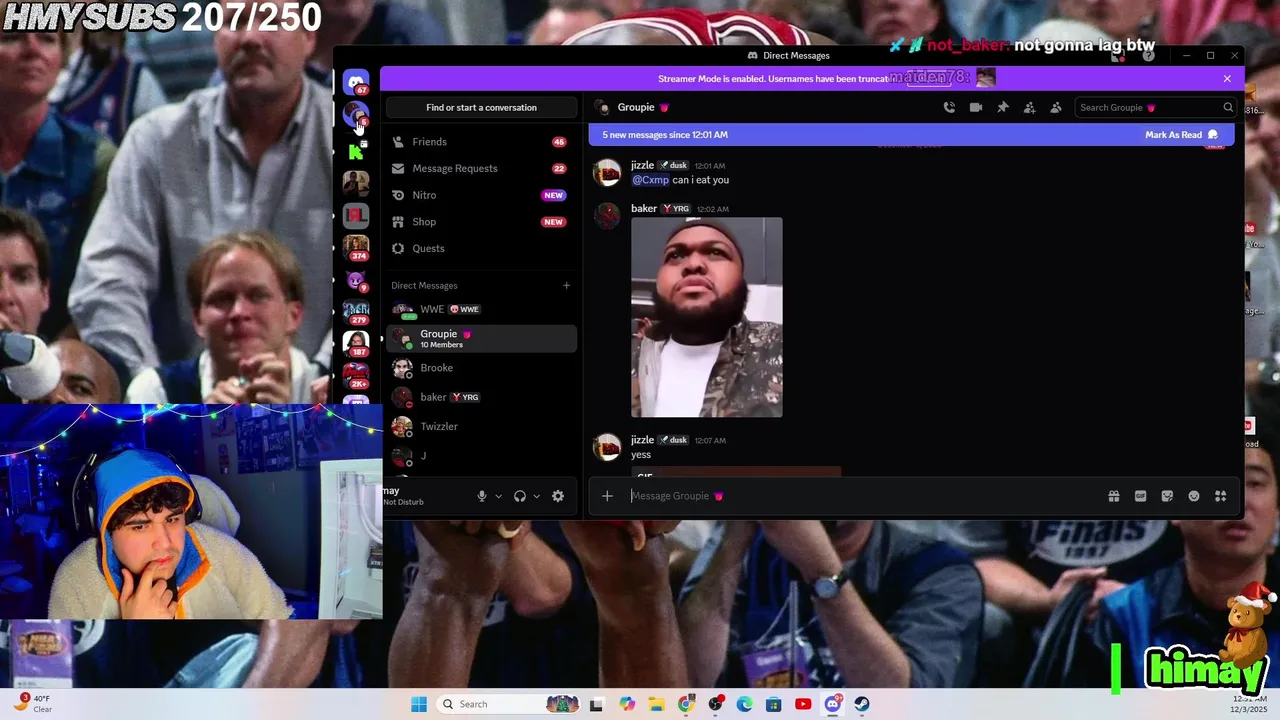
Task: Open YouTube app from taskbar
Action: tap(802, 704)
